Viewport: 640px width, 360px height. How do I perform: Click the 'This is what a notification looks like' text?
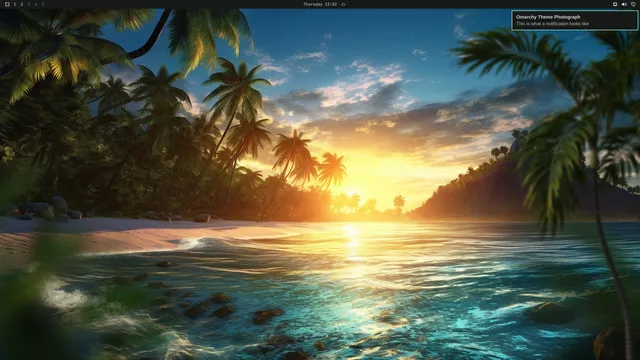[x=552, y=24]
